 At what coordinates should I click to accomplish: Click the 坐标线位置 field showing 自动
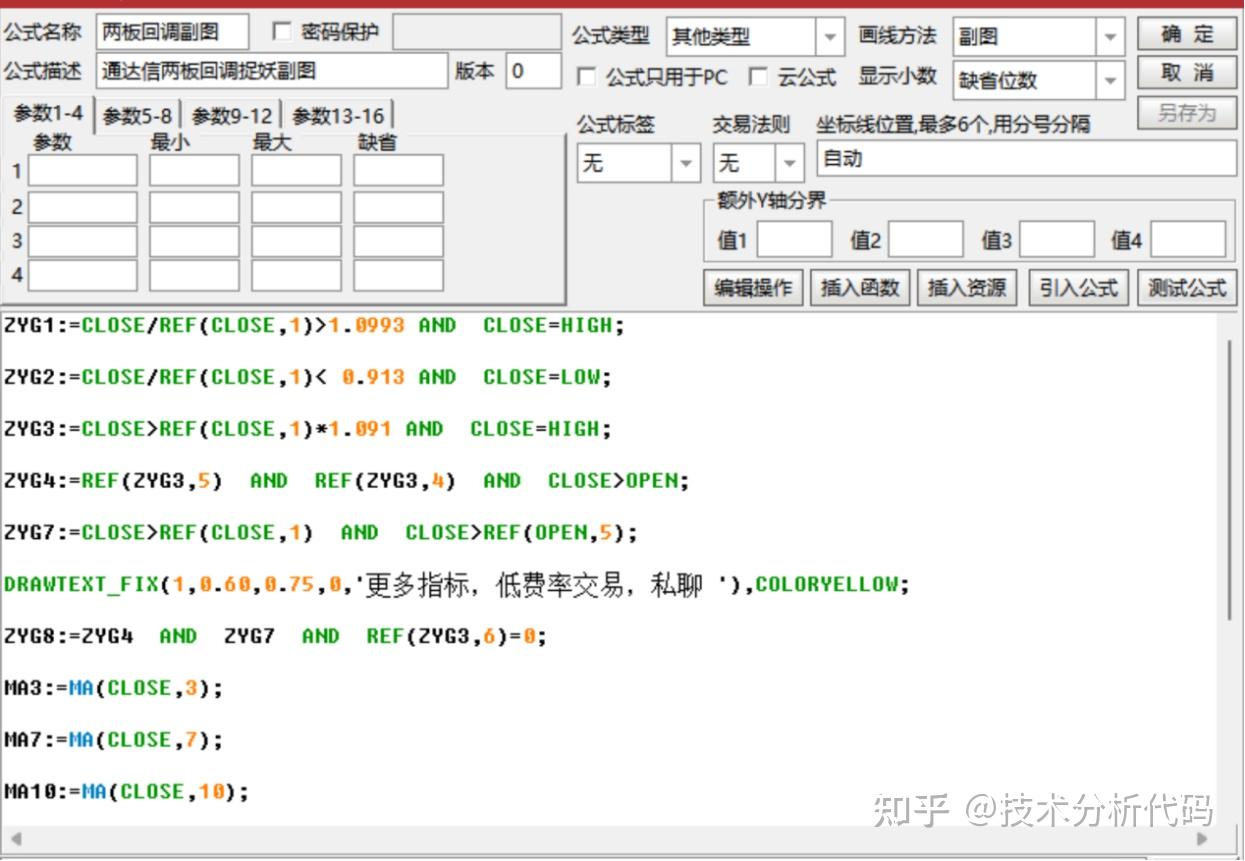click(x=1026, y=158)
